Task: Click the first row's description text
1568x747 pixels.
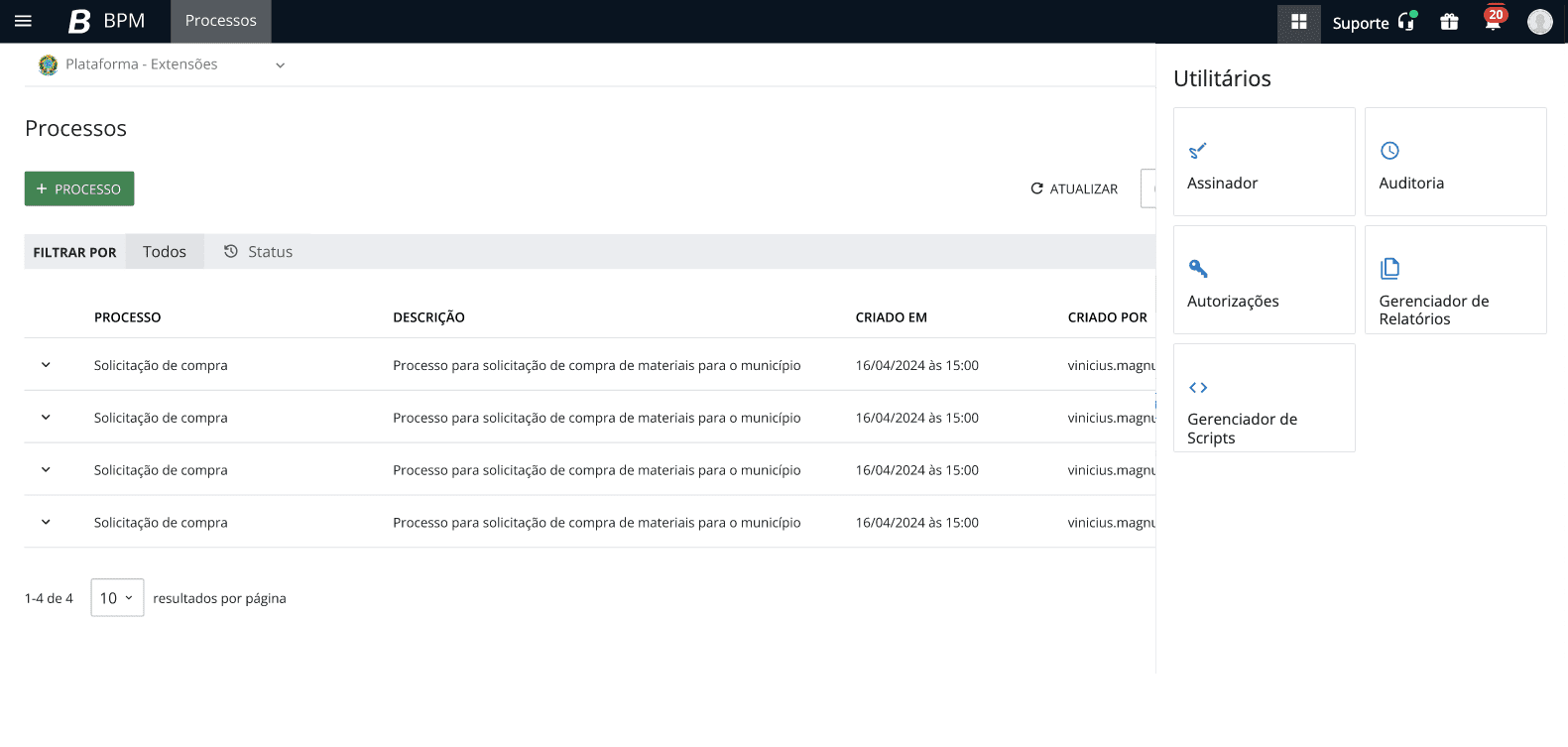Action: [x=596, y=365]
